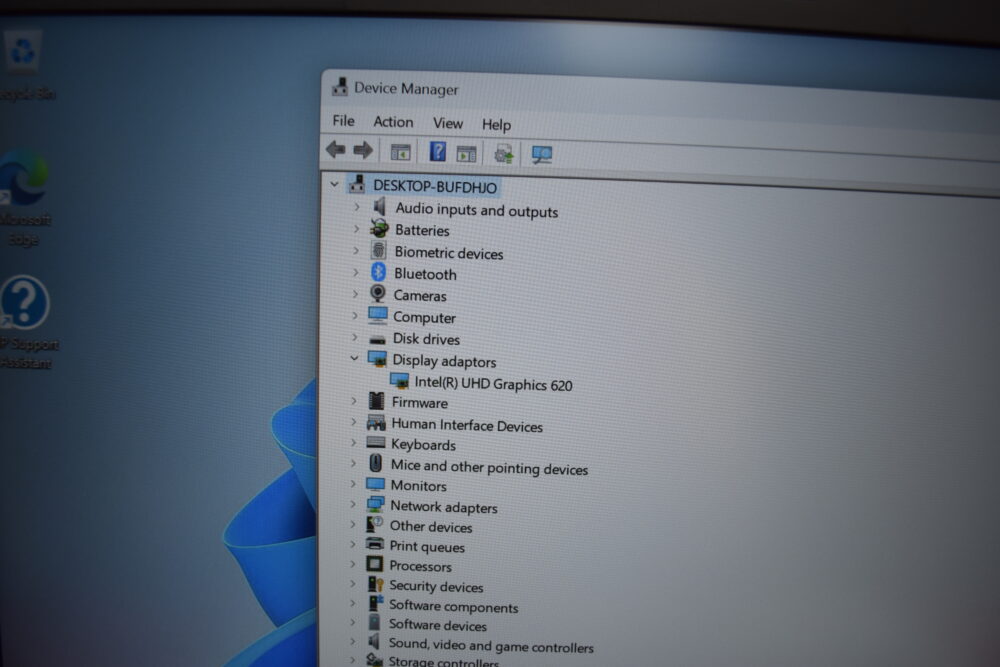
Task: Expand the Biometric devices node chevron
Action: click(356, 251)
